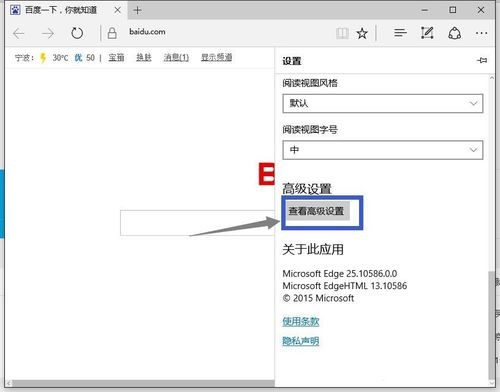
Task: Add page to favorites with star icon
Action: click(362, 33)
